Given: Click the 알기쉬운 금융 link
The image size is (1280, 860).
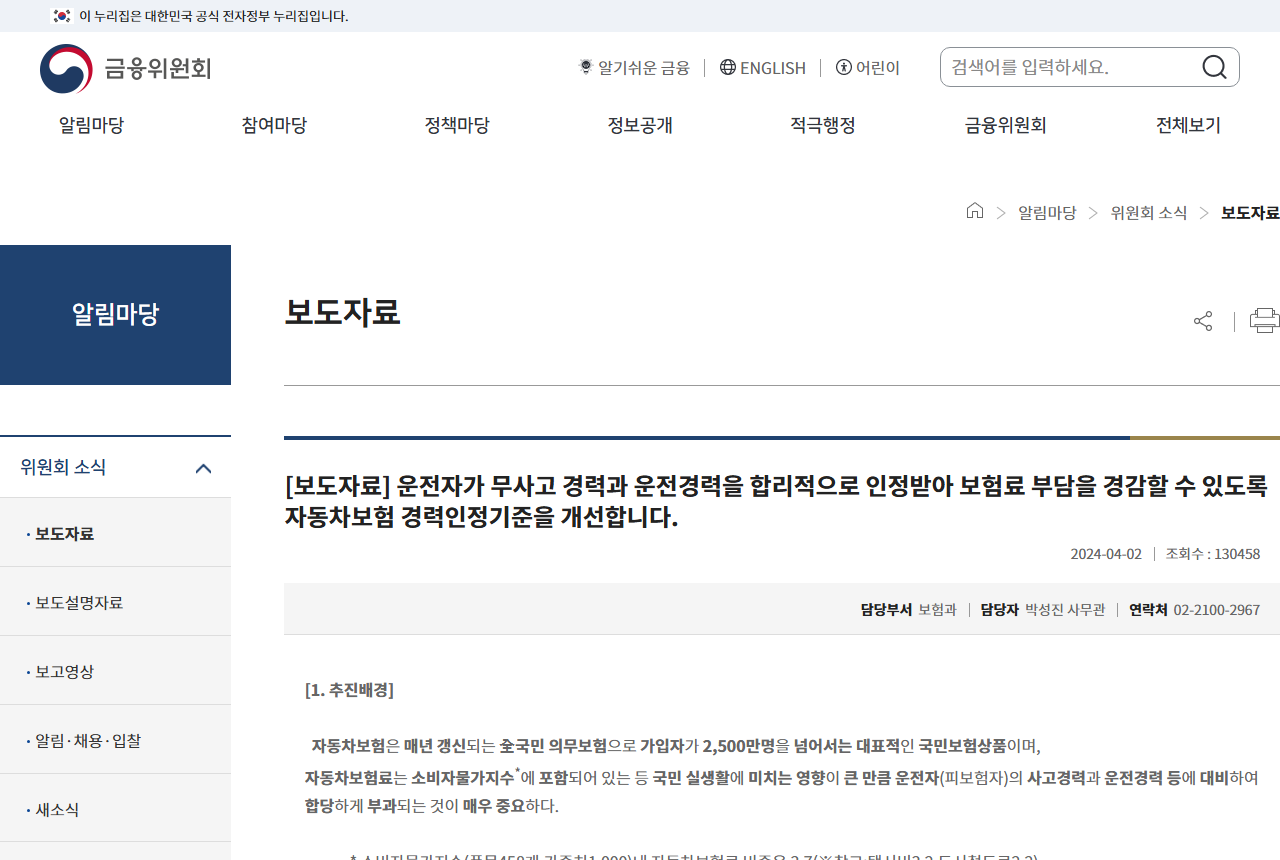Looking at the screenshot, I should (x=644, y=67).
